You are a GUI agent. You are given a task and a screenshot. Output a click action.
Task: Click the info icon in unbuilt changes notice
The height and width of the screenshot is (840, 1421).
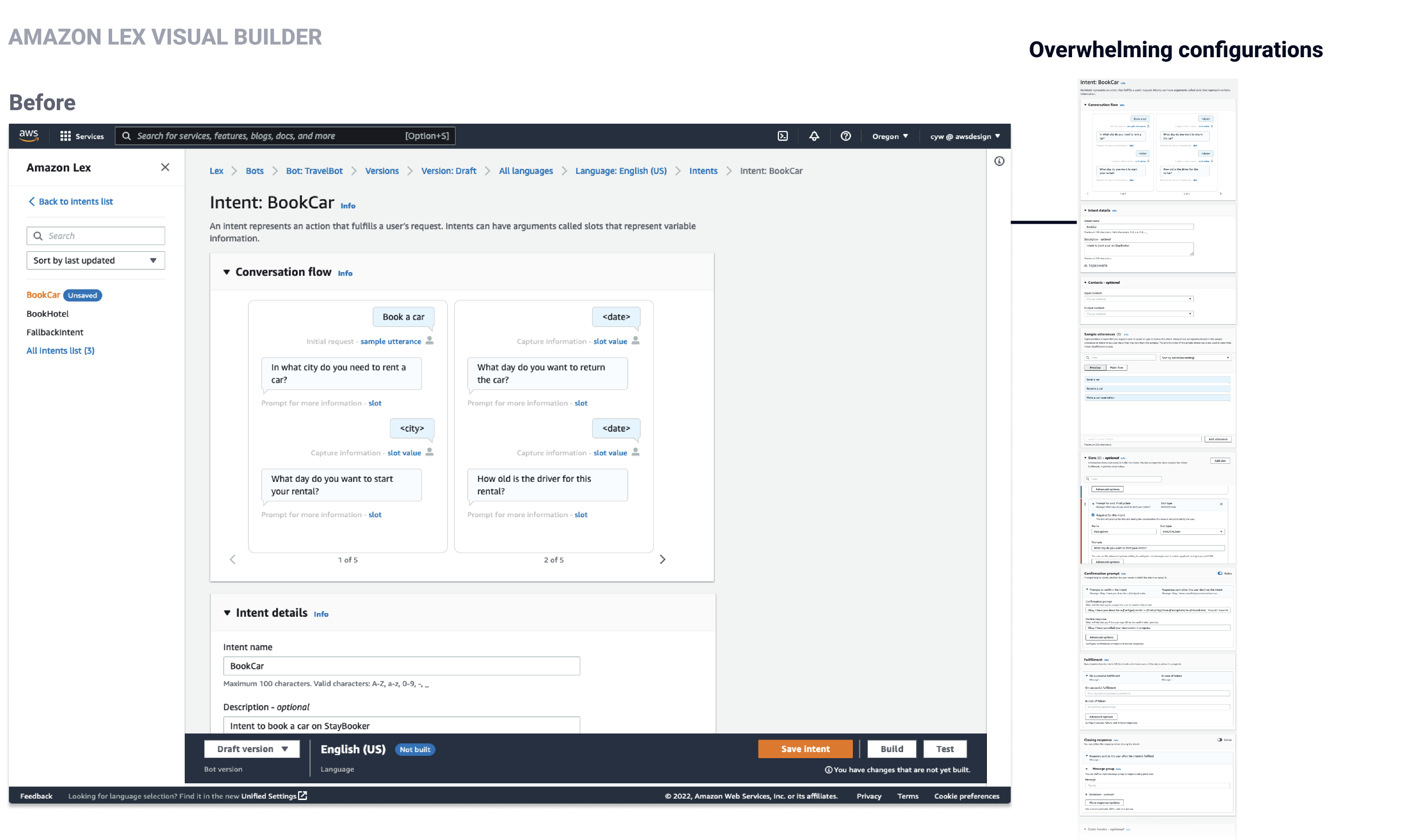tap(828, 770)
